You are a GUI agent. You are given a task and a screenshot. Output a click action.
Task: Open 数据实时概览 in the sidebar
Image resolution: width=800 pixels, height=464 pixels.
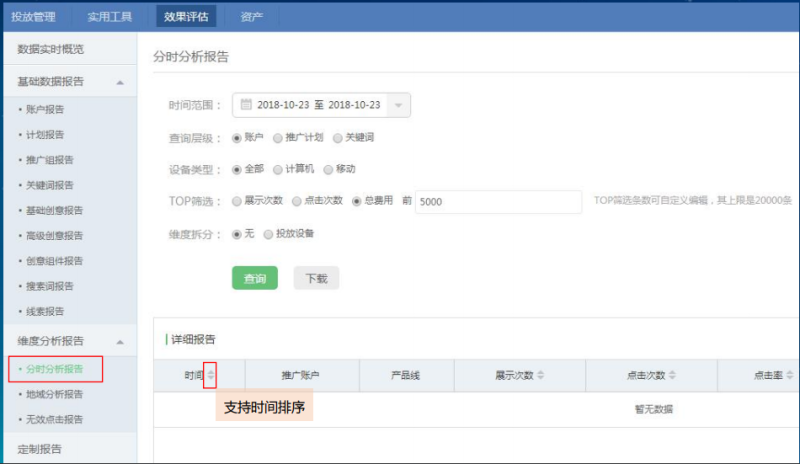[x=50, y=48]
